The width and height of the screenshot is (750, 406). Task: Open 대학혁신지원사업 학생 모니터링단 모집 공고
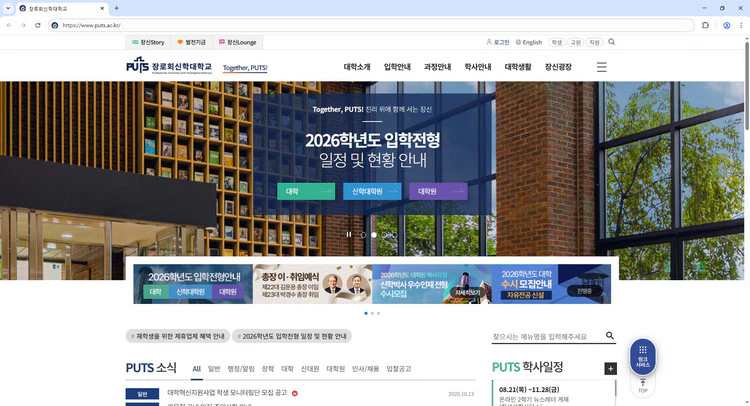pos(227,393)
